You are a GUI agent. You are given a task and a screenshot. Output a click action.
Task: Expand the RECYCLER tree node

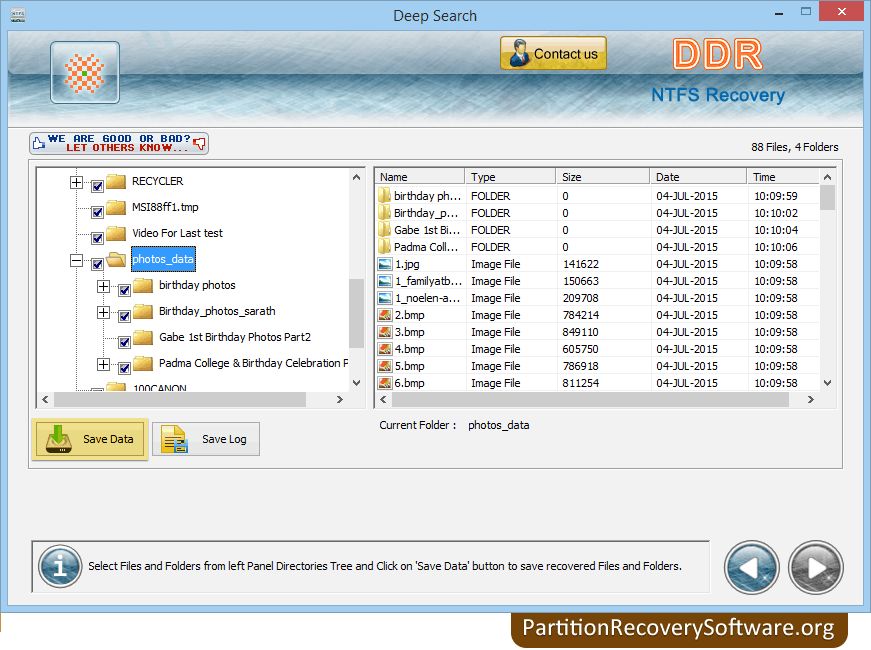pyautogui.click(x=76, y=182)
